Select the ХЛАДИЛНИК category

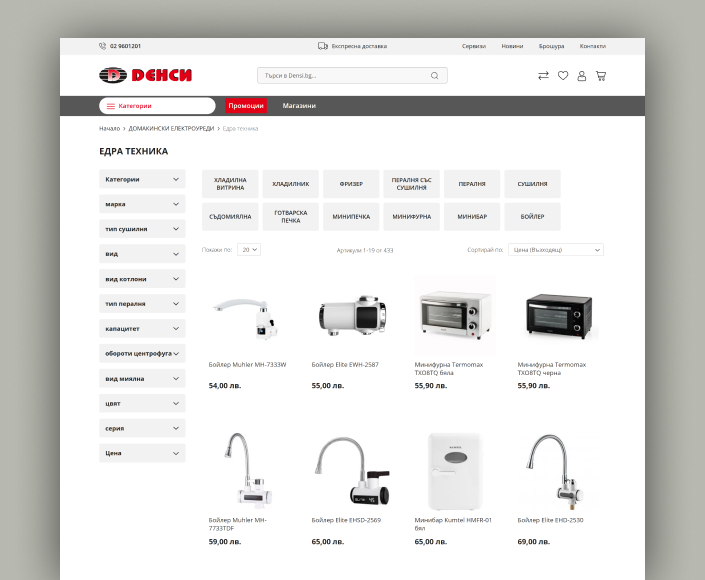[x=290, y=184]
